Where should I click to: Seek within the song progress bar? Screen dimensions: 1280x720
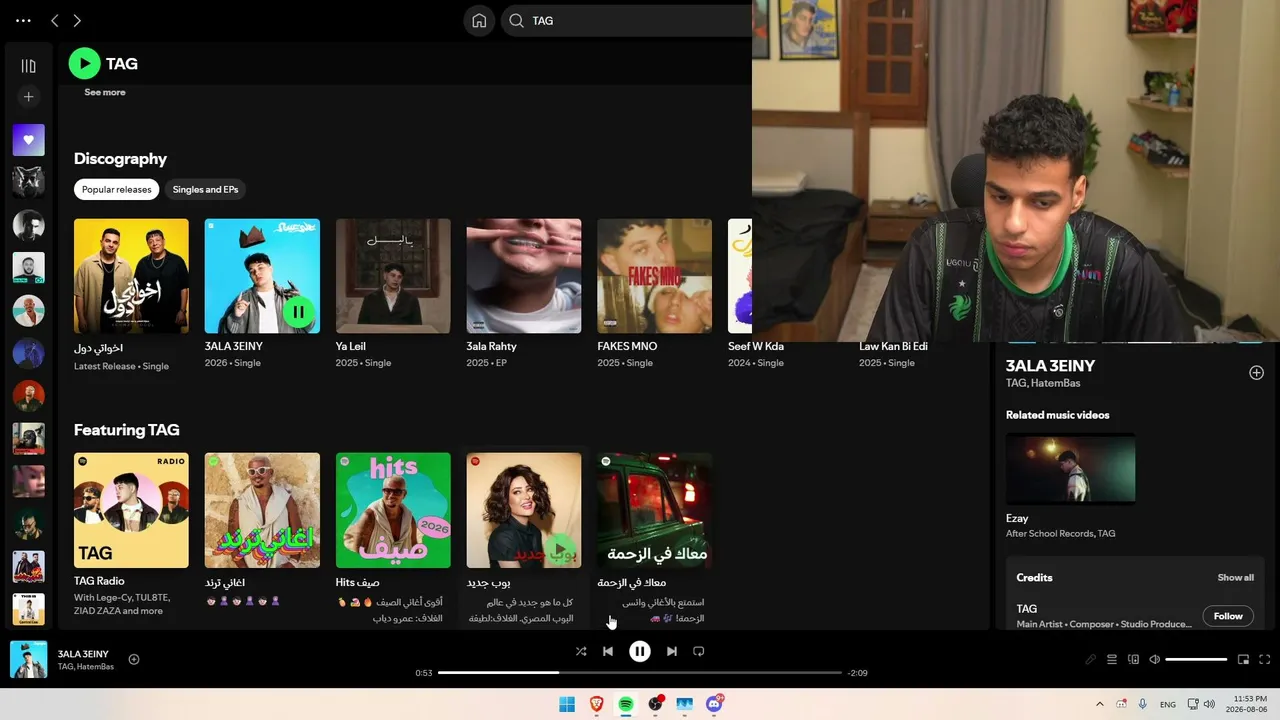click(x=640, y=673)
